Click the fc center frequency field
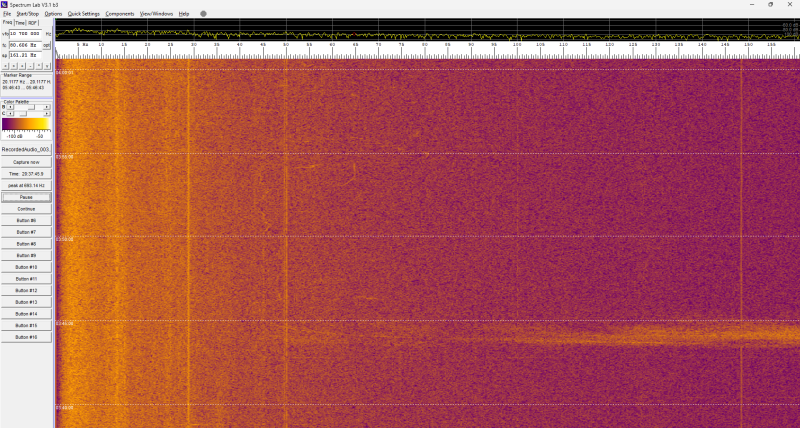 tap(26, 45)
